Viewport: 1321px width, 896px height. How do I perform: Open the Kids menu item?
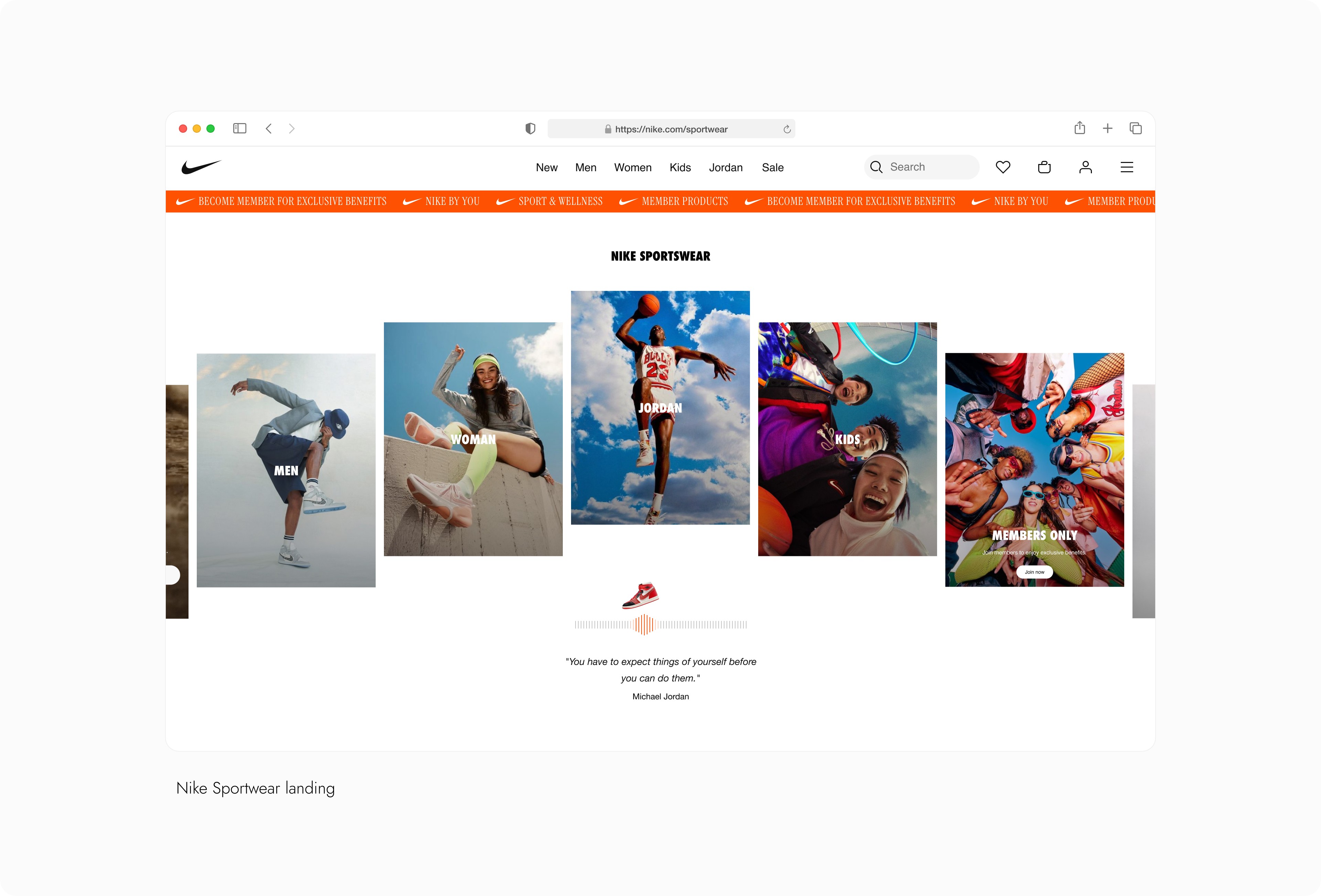click(x=680, y=167)
